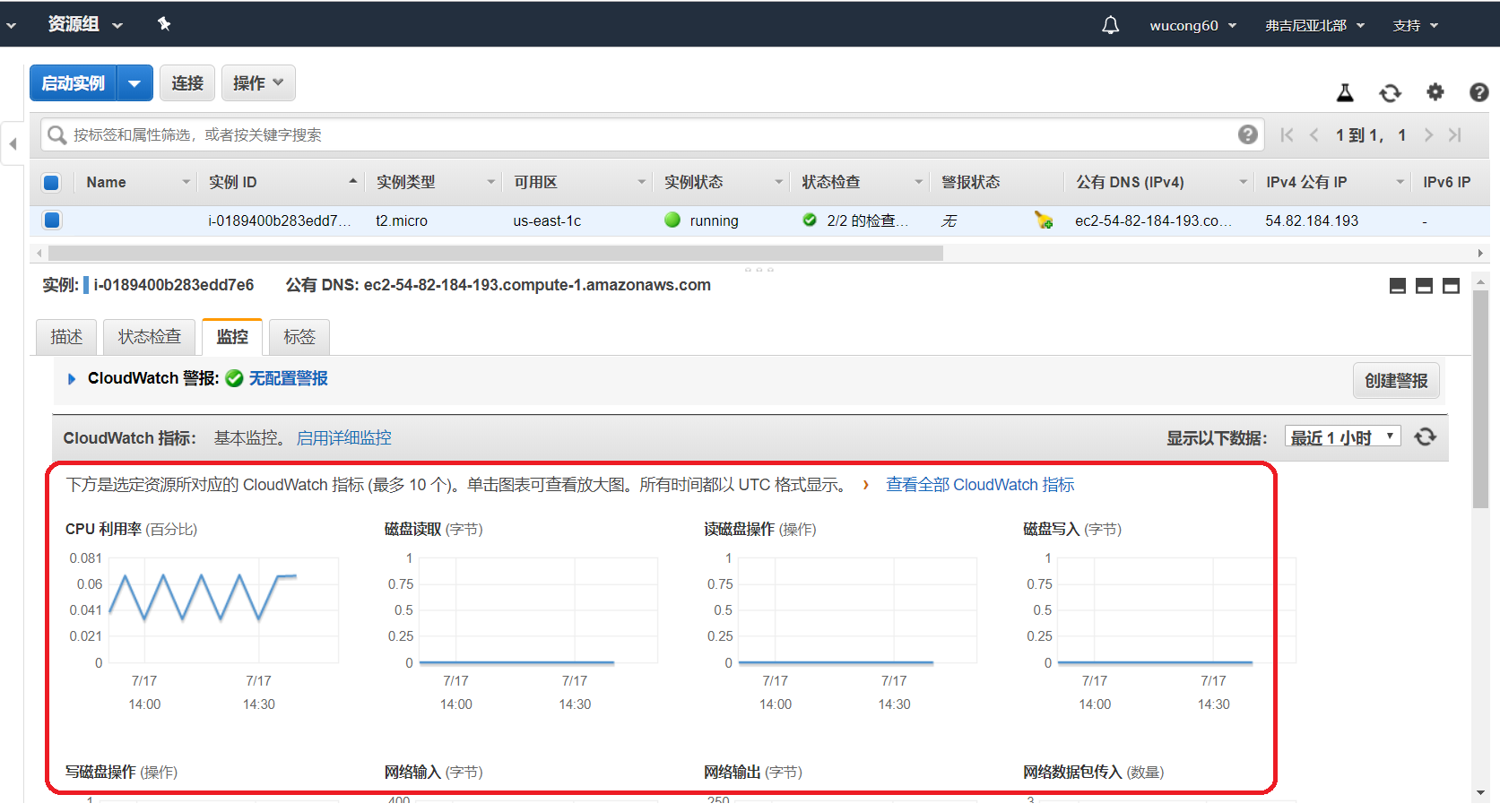Check the checkbox for instance i-0189400b283edd7e6
The width and height of the screenshot is (1500, 812).
click(51, 220)
